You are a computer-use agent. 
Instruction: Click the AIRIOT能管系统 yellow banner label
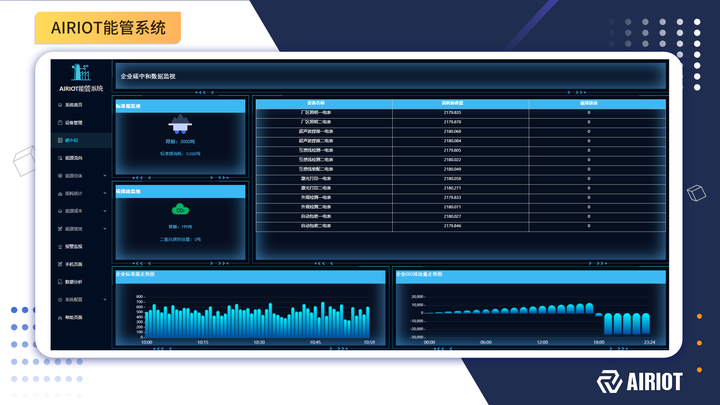[108, 28]
